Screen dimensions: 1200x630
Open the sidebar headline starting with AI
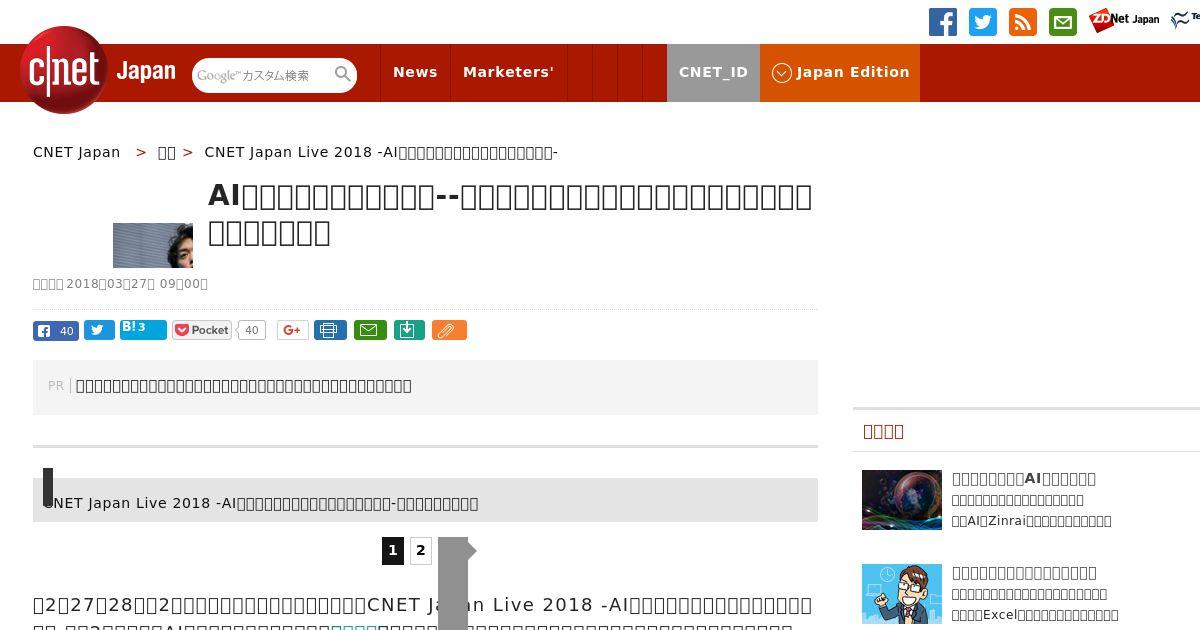(x=1024, y=479)
